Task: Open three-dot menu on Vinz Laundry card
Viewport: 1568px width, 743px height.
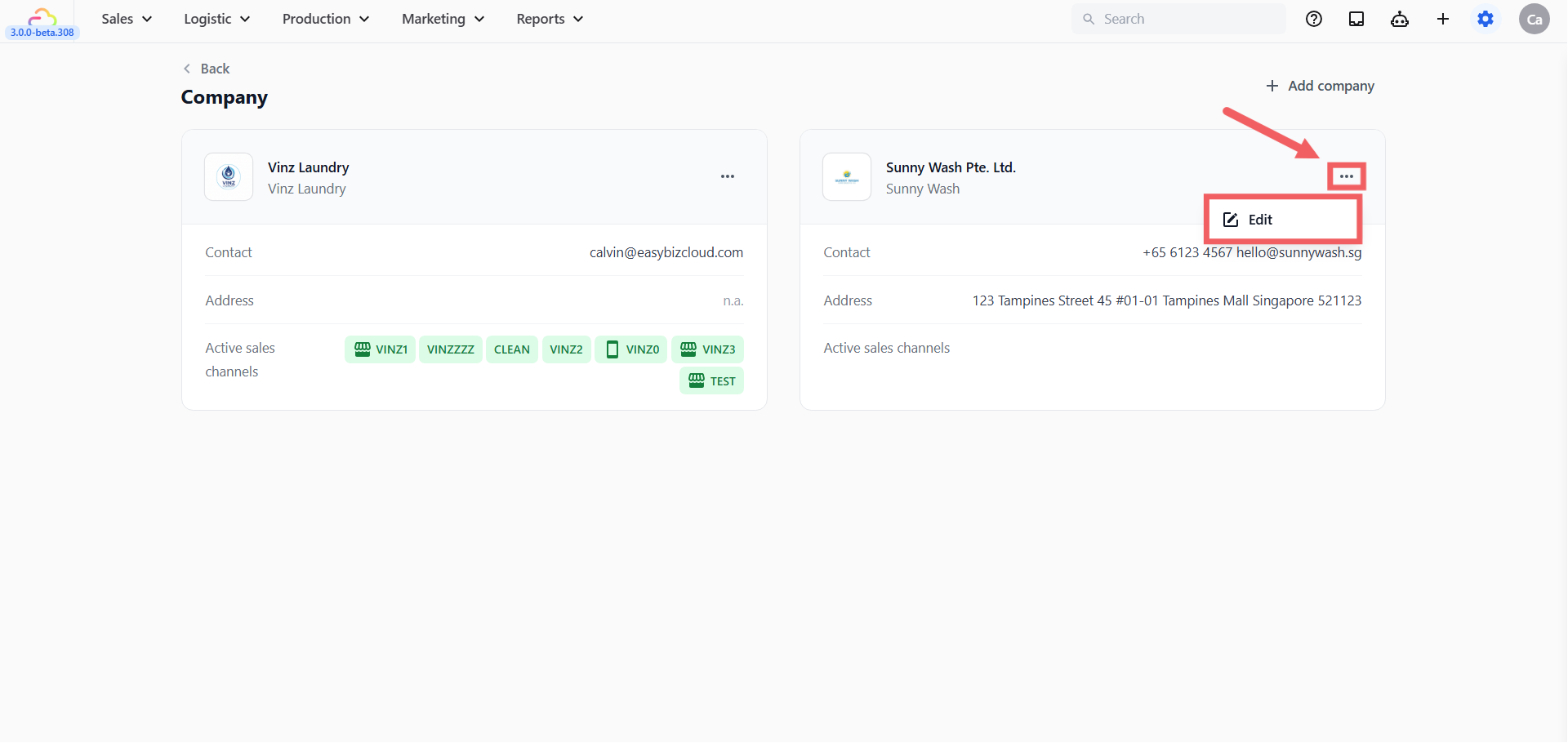Action: coord(728,176)
